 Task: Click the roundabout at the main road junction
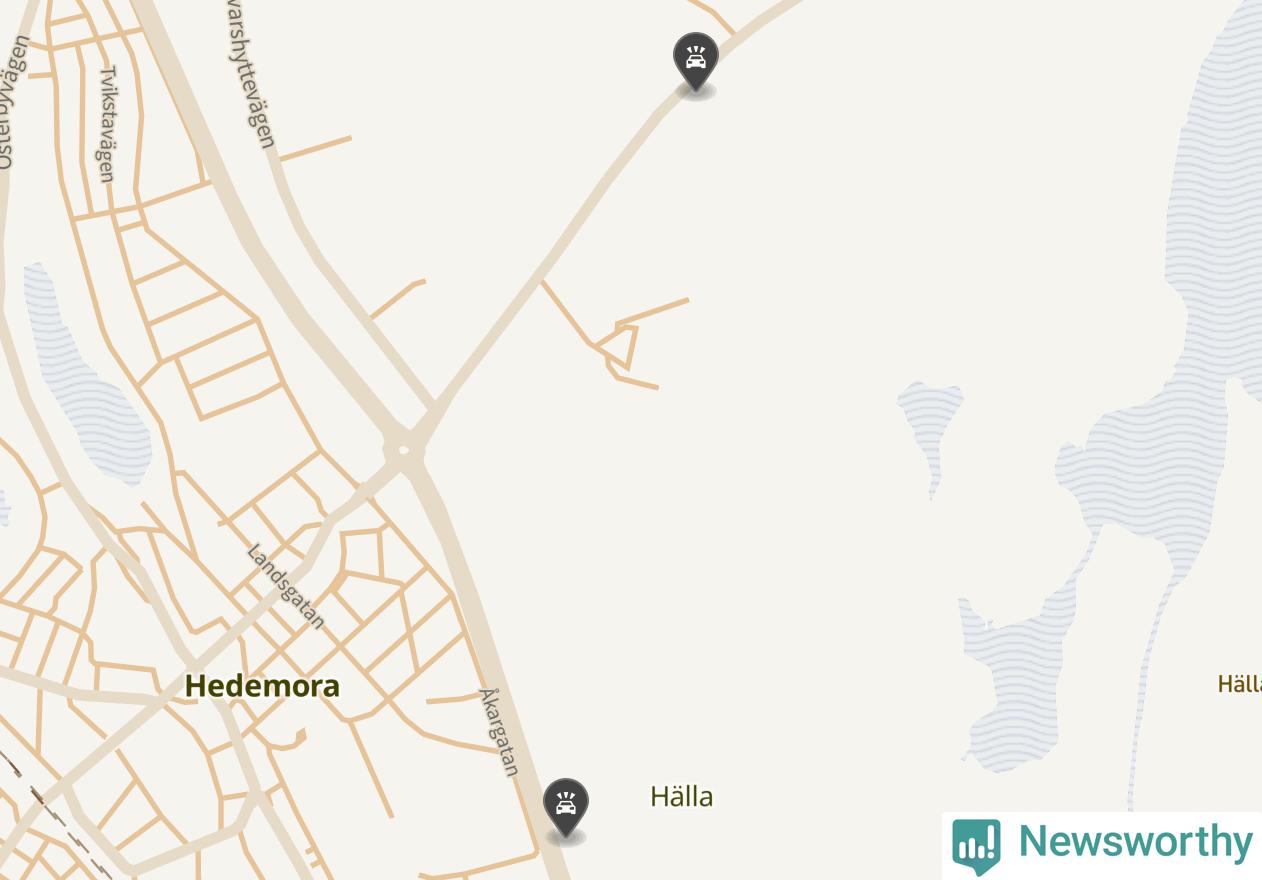403,451
